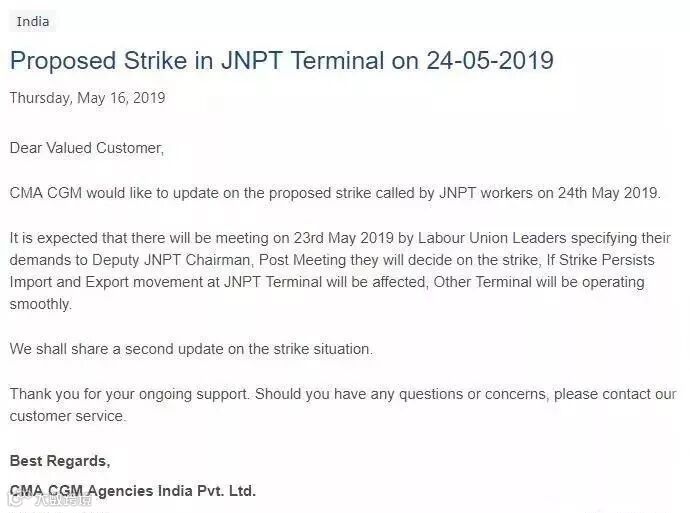Click the Thursday, May 16, 2019 date
Image resolution: width=690 pixels, height=513 pixels.
[x=88, y=98]
